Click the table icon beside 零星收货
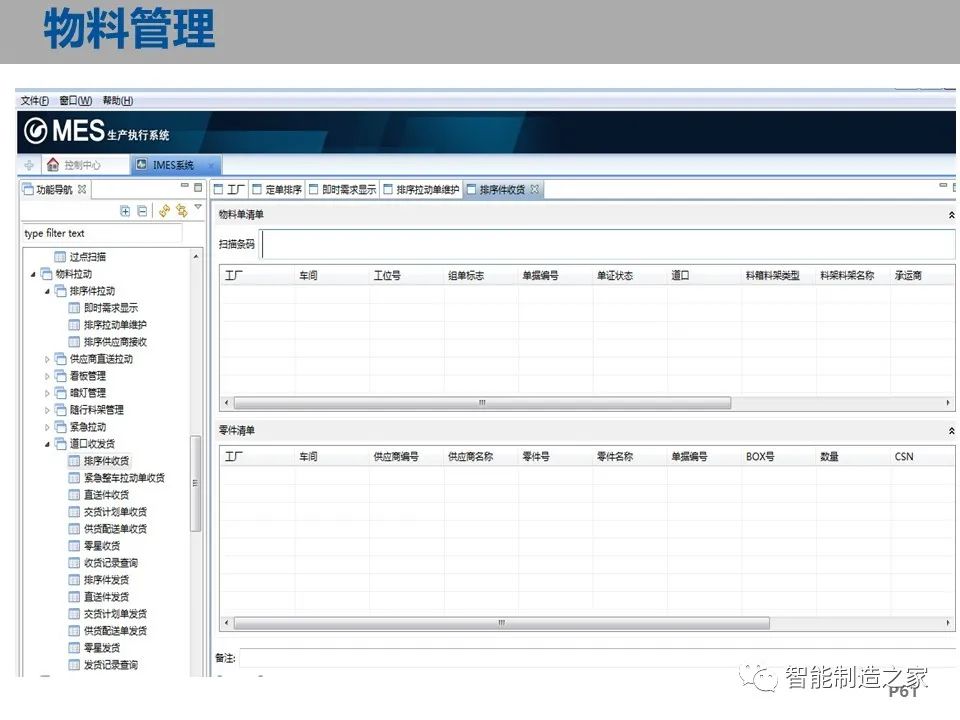 click(74, 546)
